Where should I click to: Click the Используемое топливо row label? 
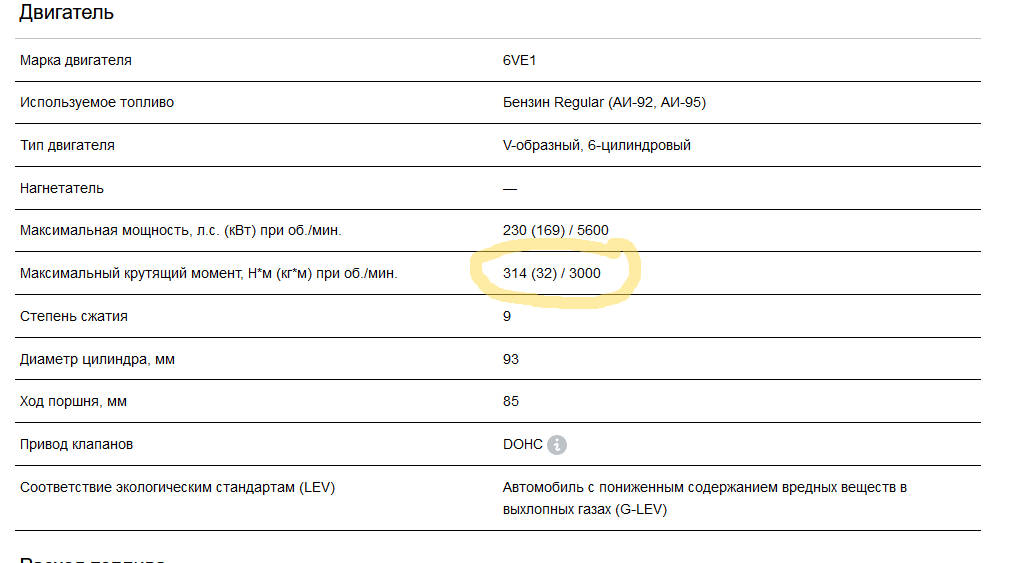tap(97, 102)
